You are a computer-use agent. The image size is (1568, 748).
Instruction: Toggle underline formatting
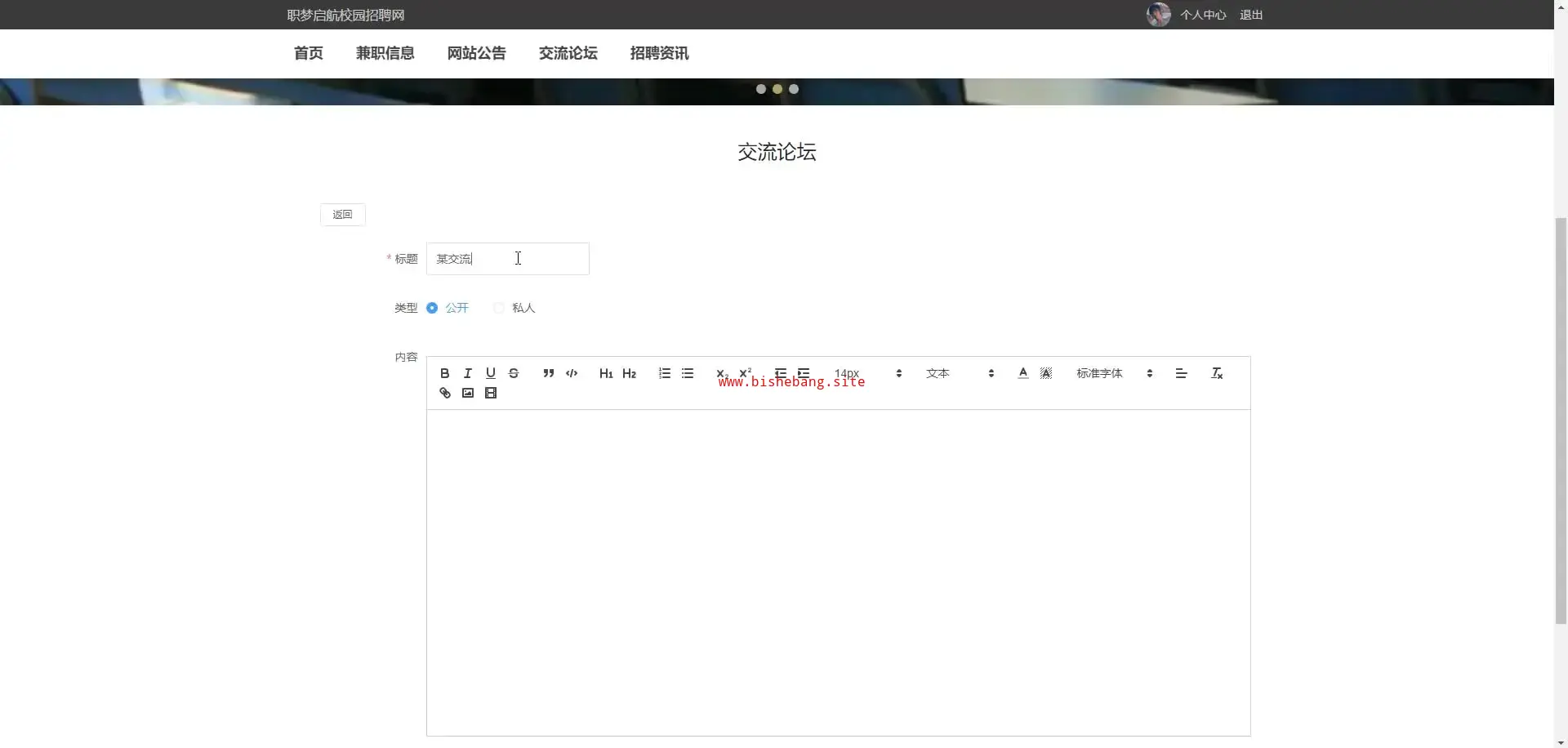[490, 373]
